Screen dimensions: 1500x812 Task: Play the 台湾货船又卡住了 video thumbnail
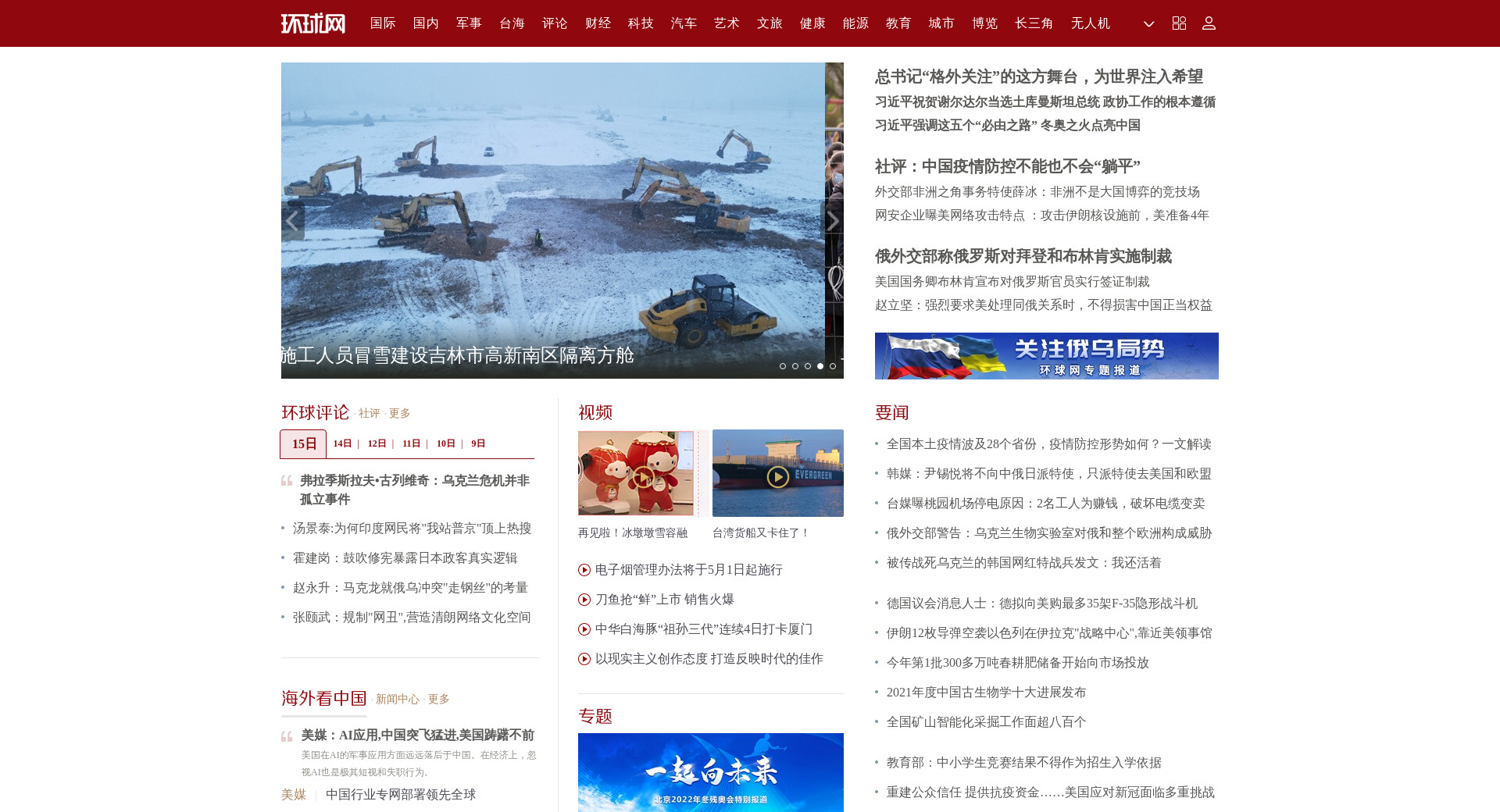778,473
